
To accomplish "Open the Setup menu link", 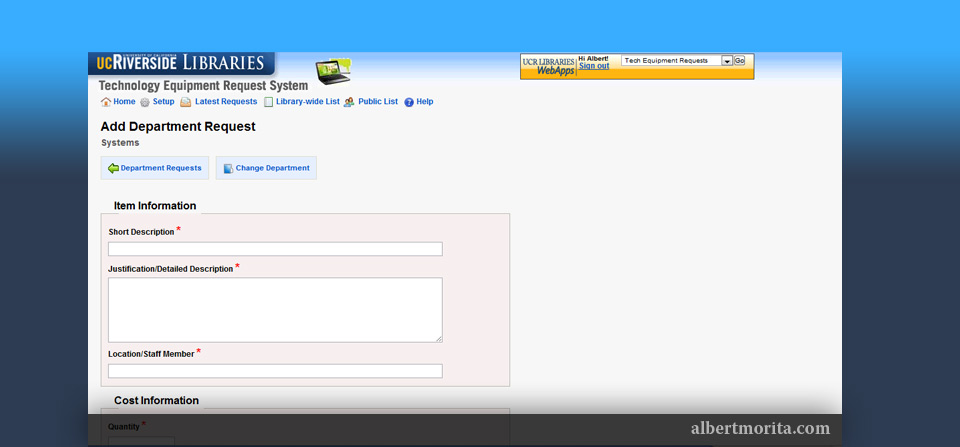I will [163, 102].
